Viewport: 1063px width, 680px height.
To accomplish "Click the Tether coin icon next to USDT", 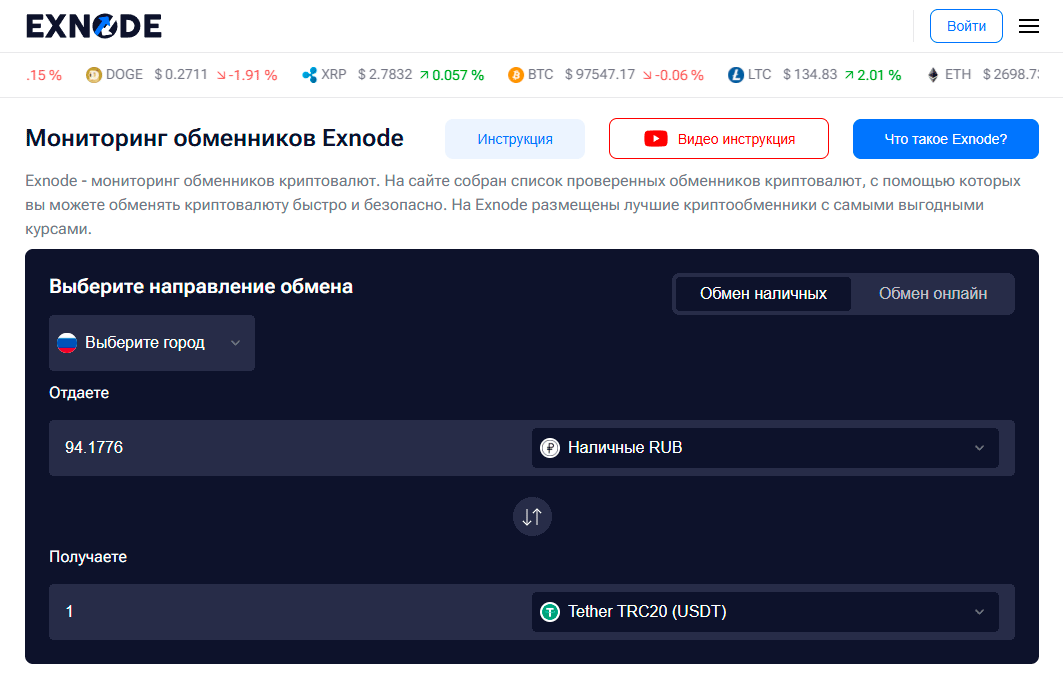I will click(549, 611).
